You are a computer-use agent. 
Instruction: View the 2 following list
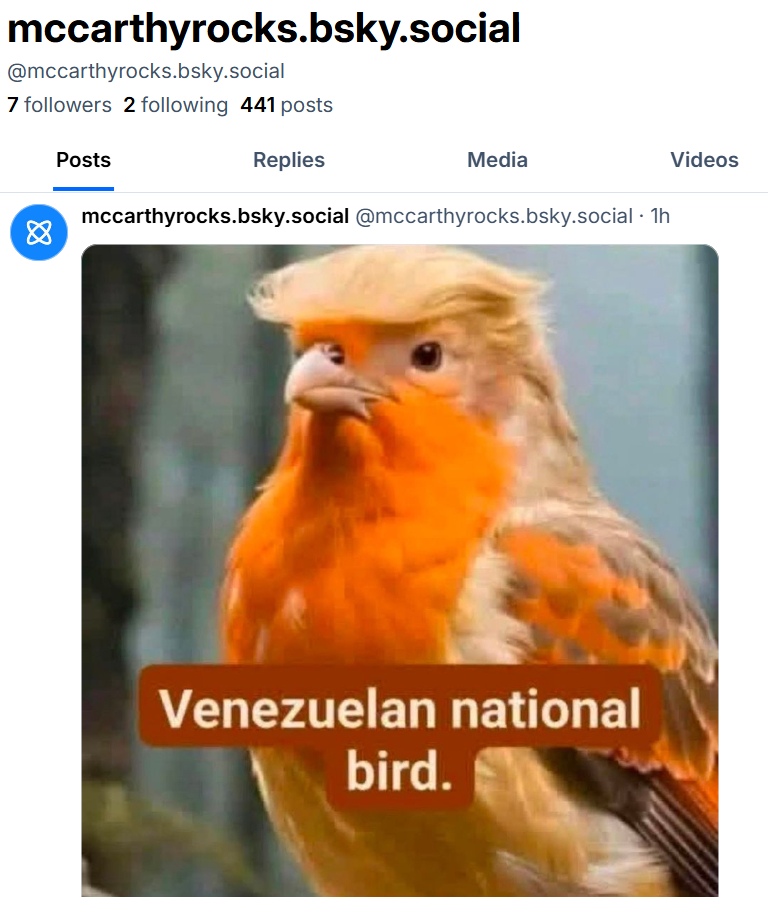coord(176,105)
